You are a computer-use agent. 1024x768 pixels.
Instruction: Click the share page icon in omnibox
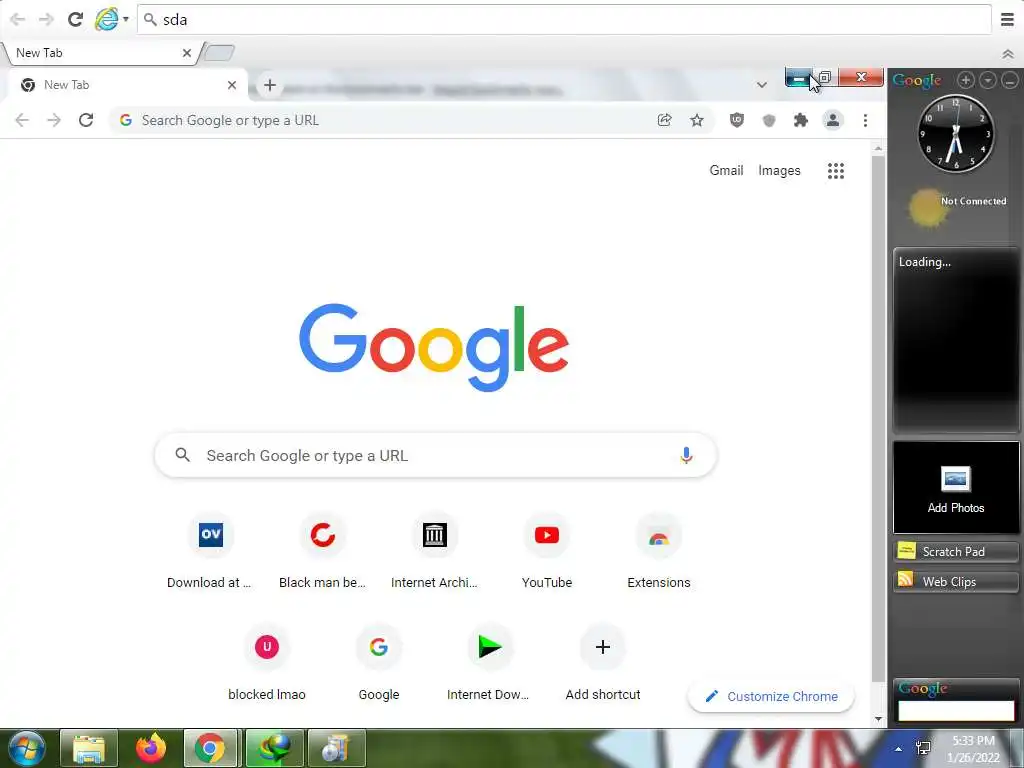click(664, 120)
